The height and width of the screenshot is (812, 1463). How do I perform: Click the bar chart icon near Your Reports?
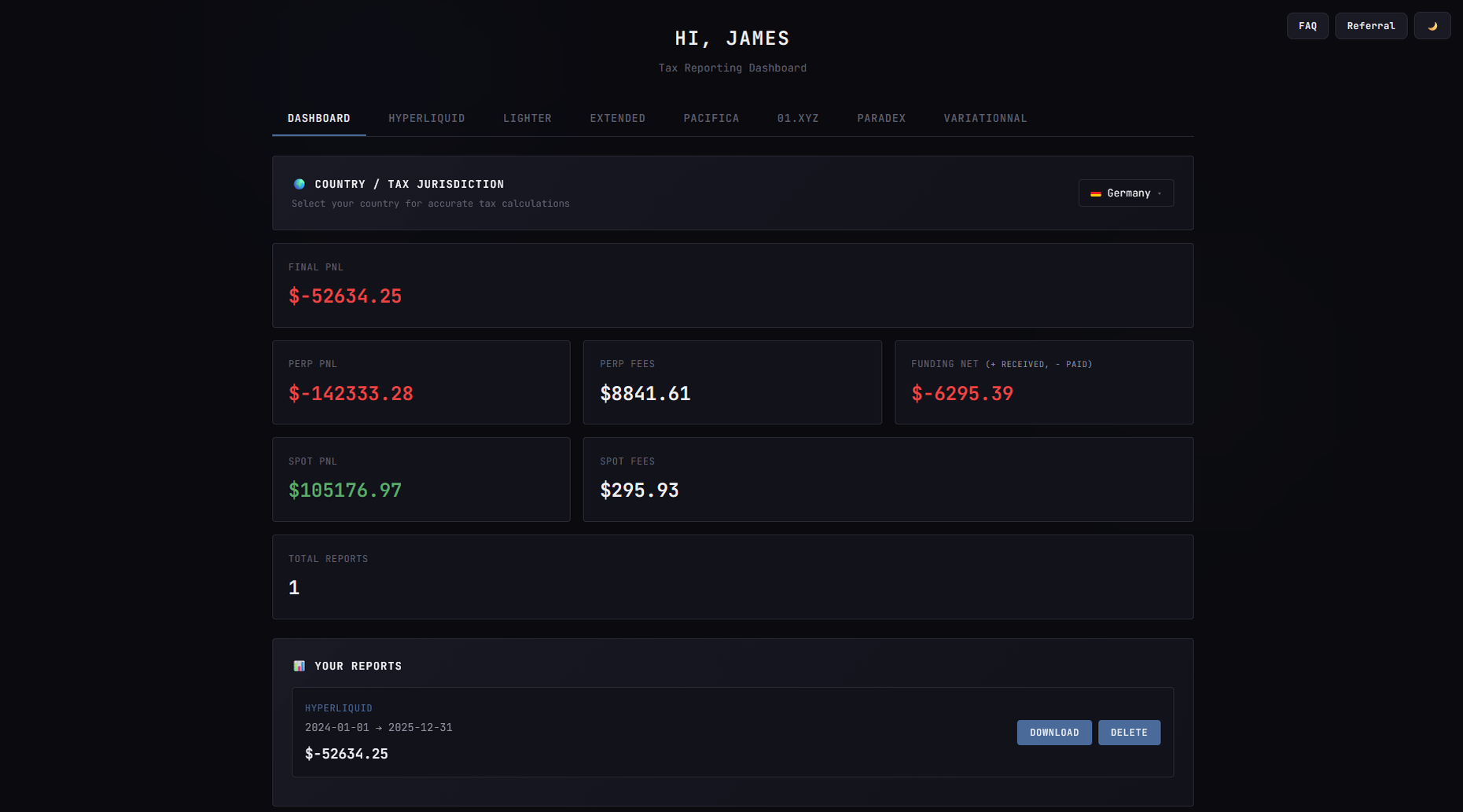point(300,666)
